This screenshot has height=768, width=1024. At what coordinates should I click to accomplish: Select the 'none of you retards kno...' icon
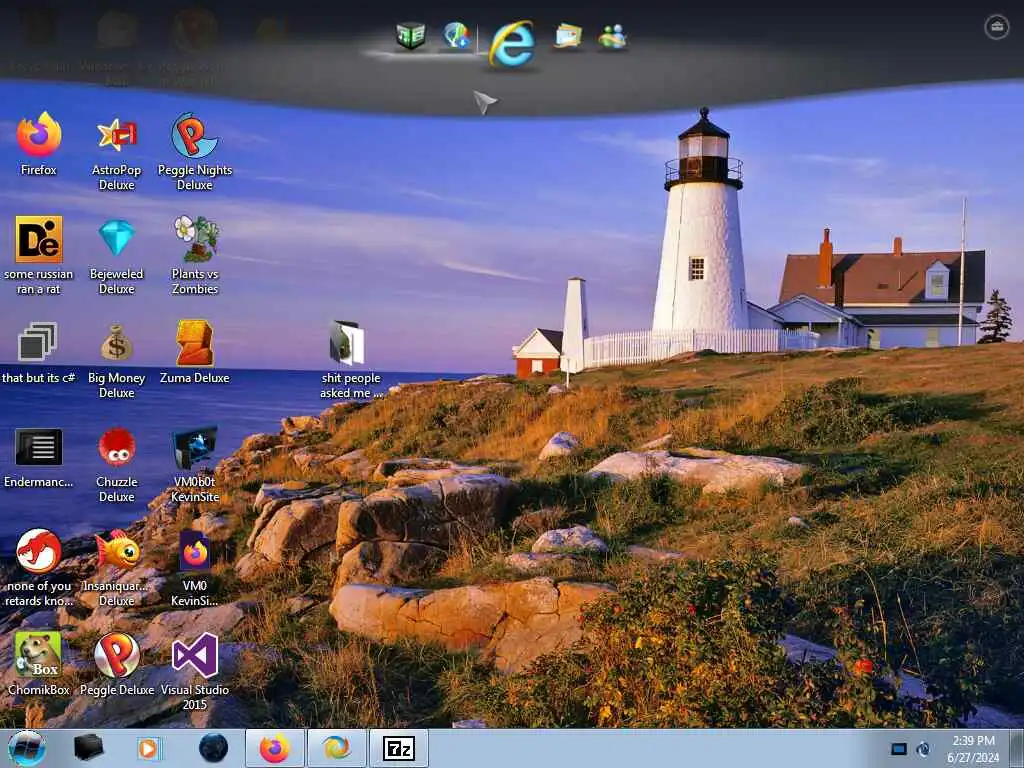pyautogui.click(x=39, y=568)
